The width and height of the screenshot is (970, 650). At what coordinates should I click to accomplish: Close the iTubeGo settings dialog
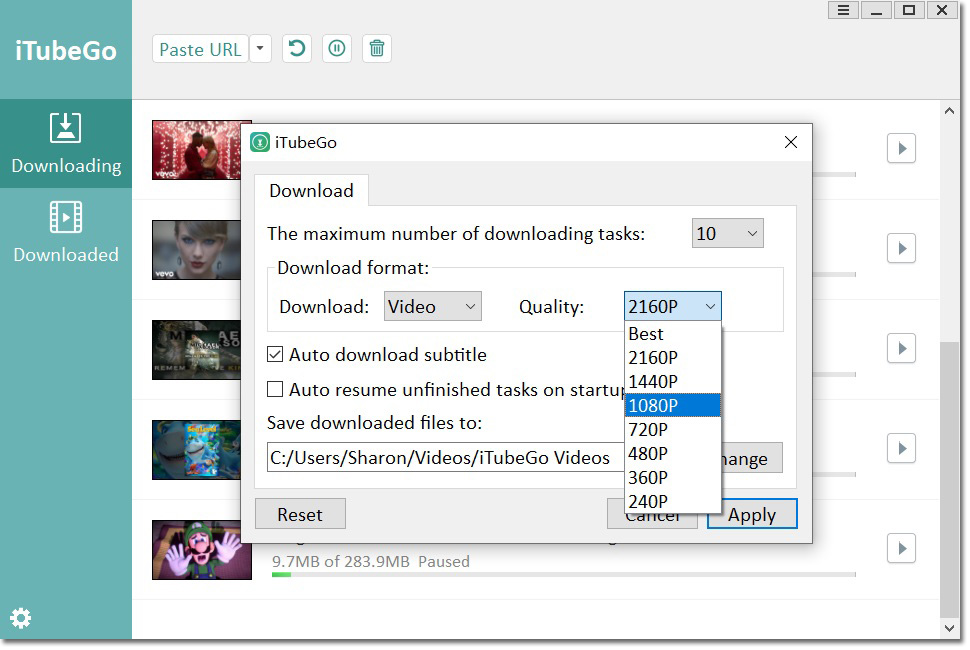pyautogui.click(x=791, y=142)
